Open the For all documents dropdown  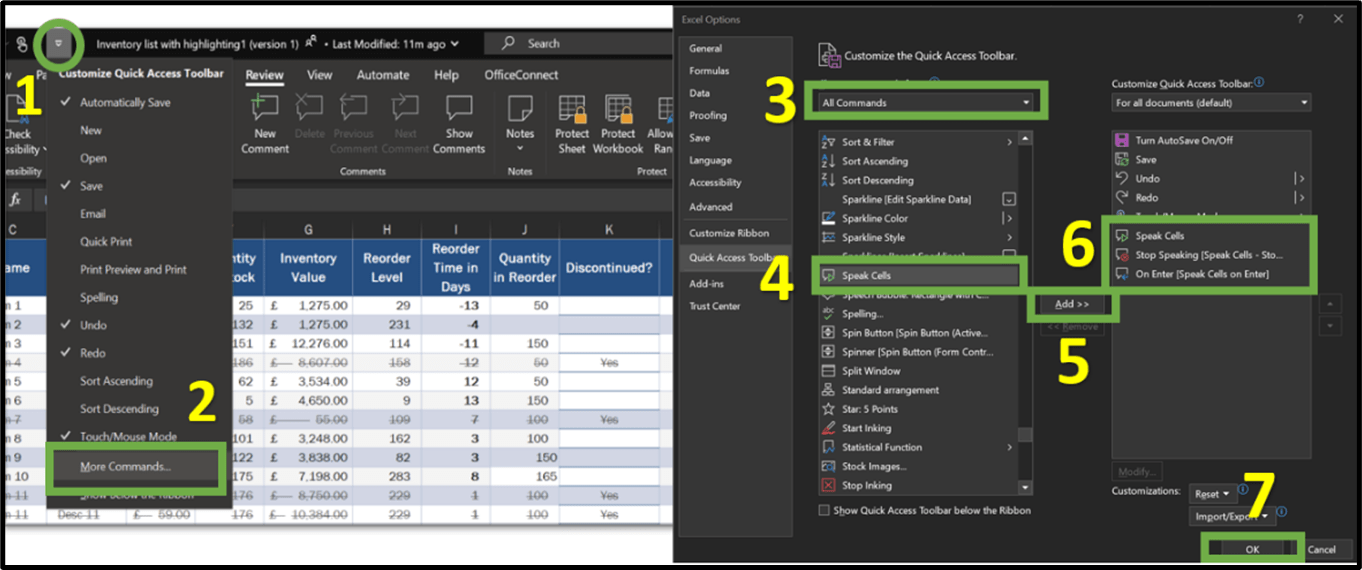[1211, 102]
